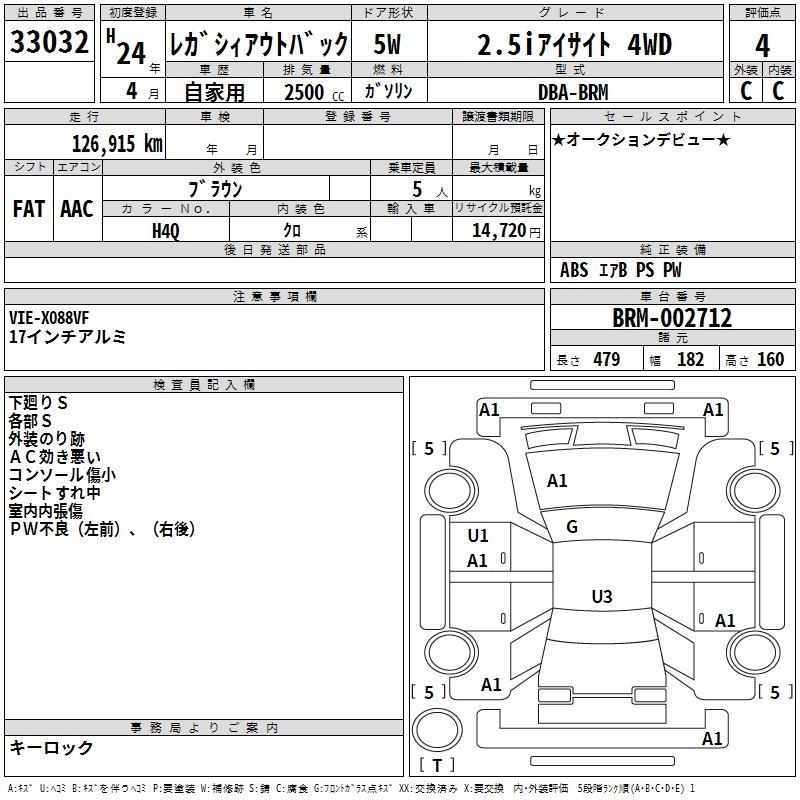Click the damage code legend line at bottom
This screenshot has height=800, width=800.
(x=351, y=789)
